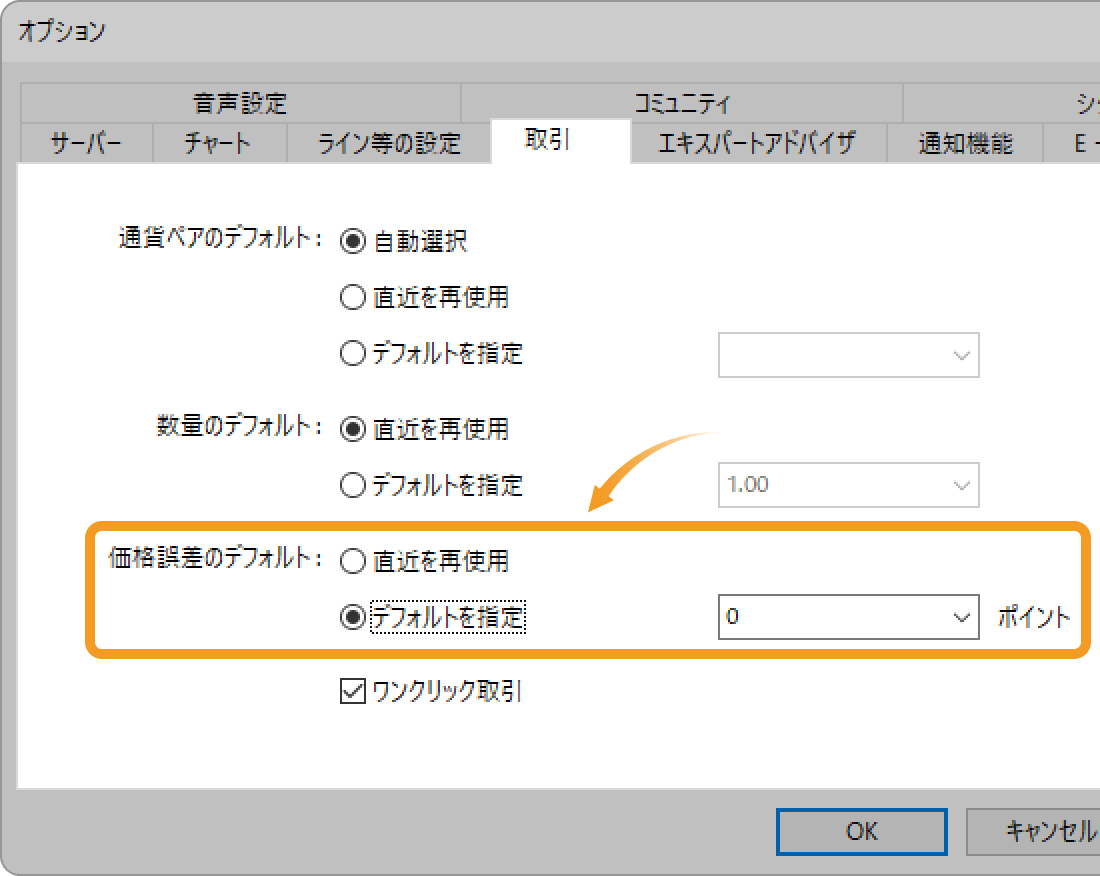The image size is (1100, 876).
Task: Open the volume default 1.00 dropdown
Action: point(848,485)
